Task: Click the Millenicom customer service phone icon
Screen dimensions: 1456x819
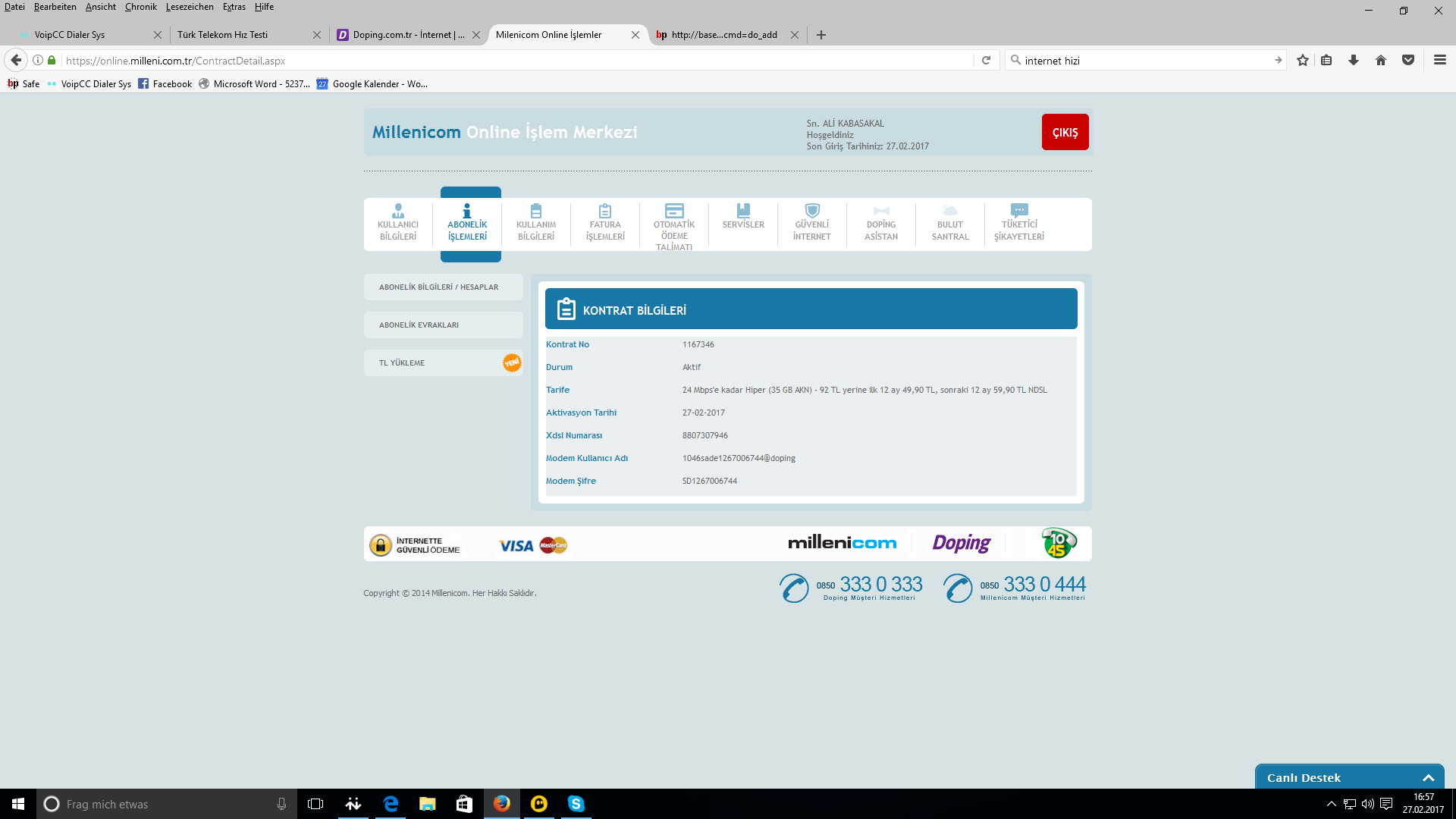Action: pyautogui.click(x=958, y=588)
